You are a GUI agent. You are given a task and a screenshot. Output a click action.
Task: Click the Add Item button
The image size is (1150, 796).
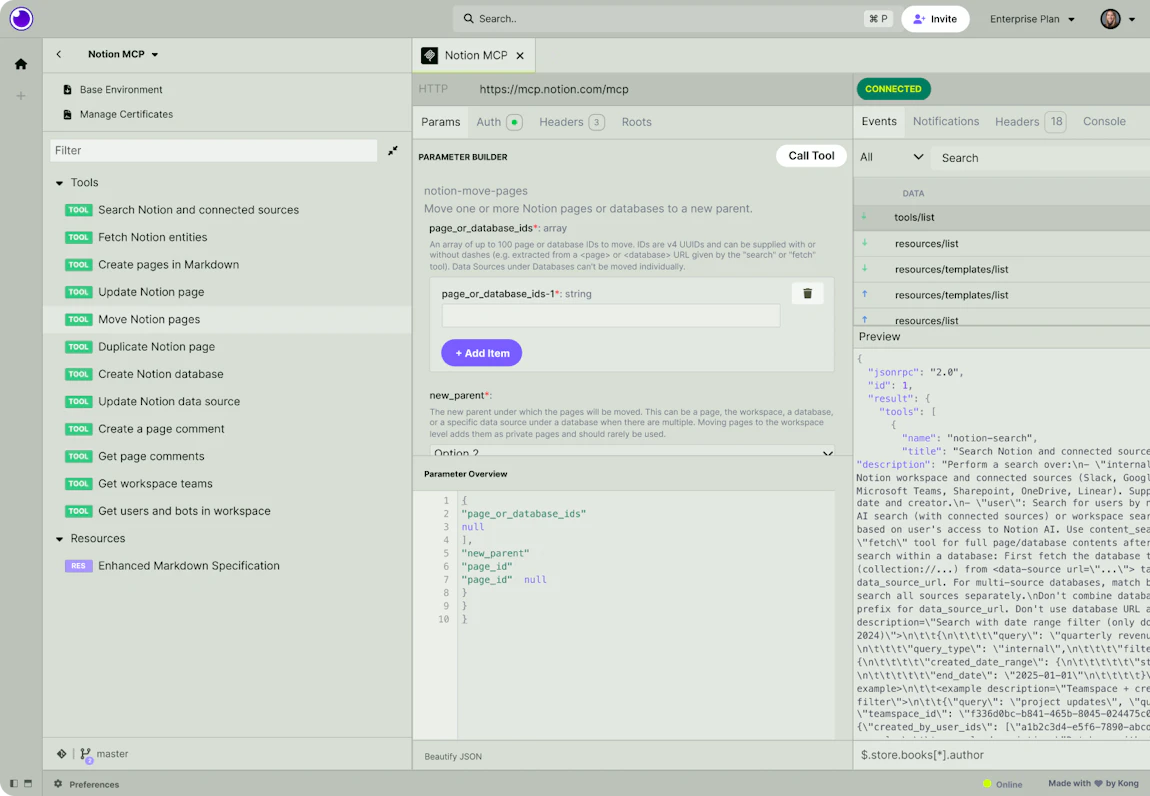click(482, 353)
